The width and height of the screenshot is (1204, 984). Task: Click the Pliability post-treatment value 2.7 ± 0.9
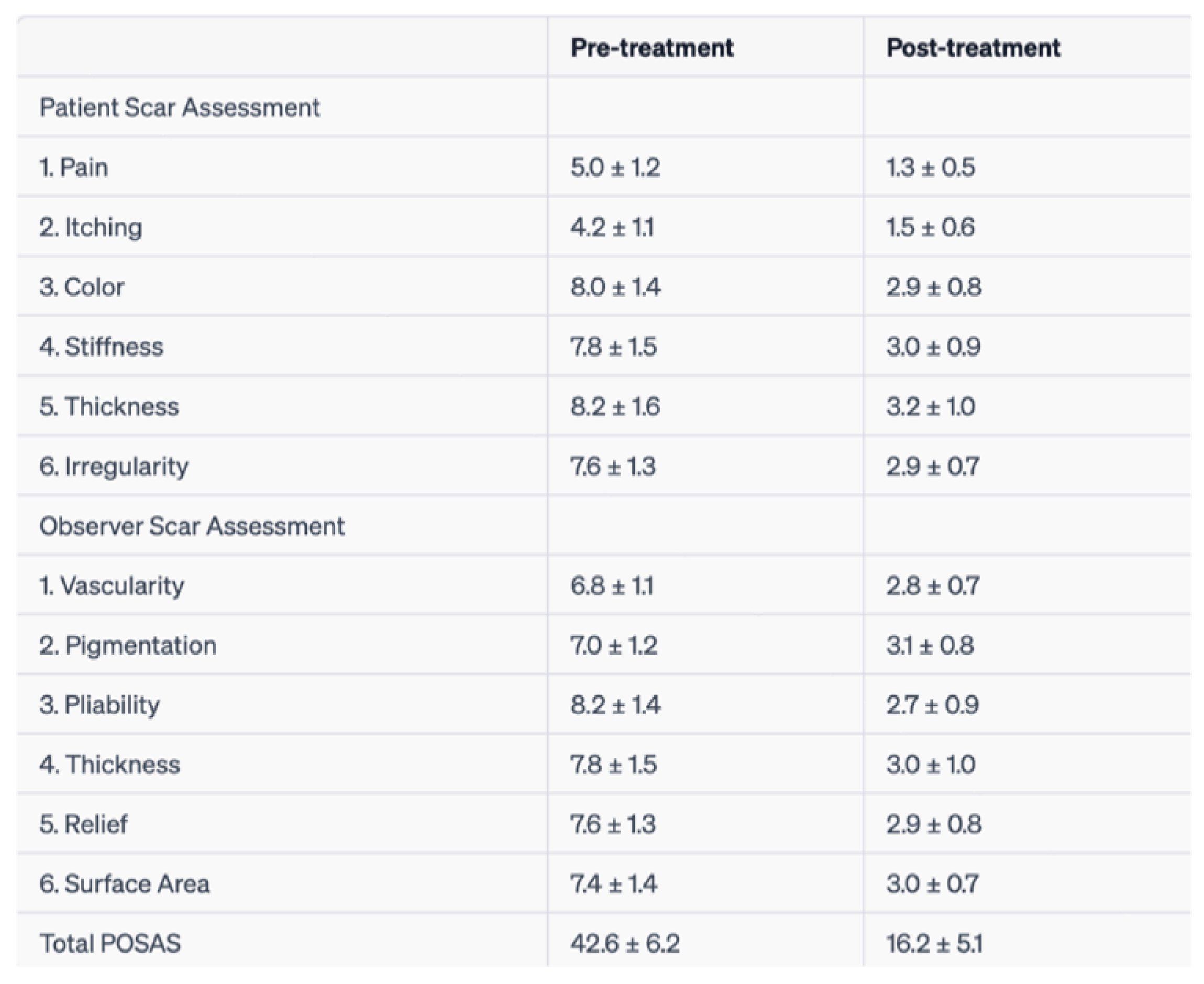(x=932, y=705)
